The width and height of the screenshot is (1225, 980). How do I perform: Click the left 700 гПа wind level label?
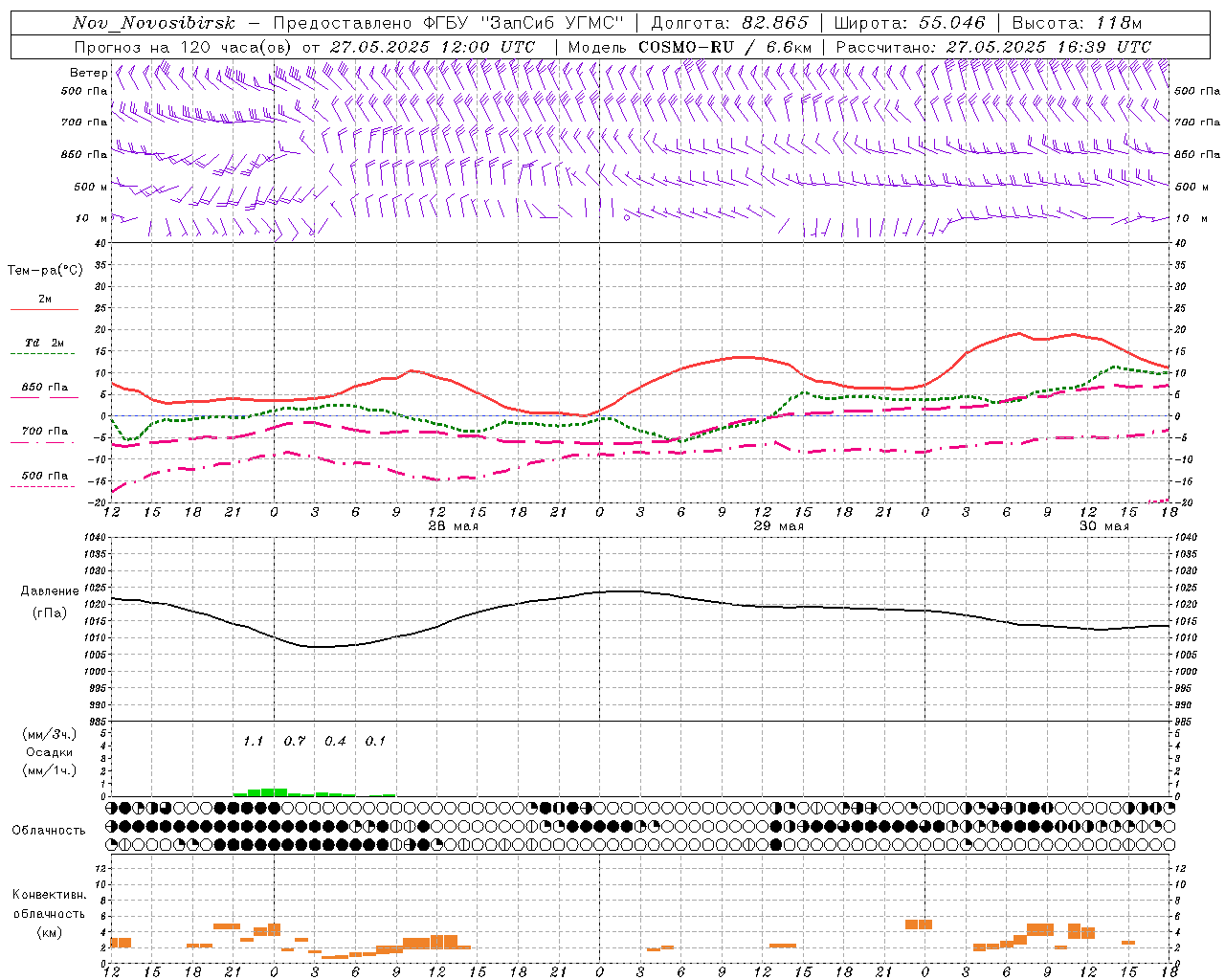[84, 122]
